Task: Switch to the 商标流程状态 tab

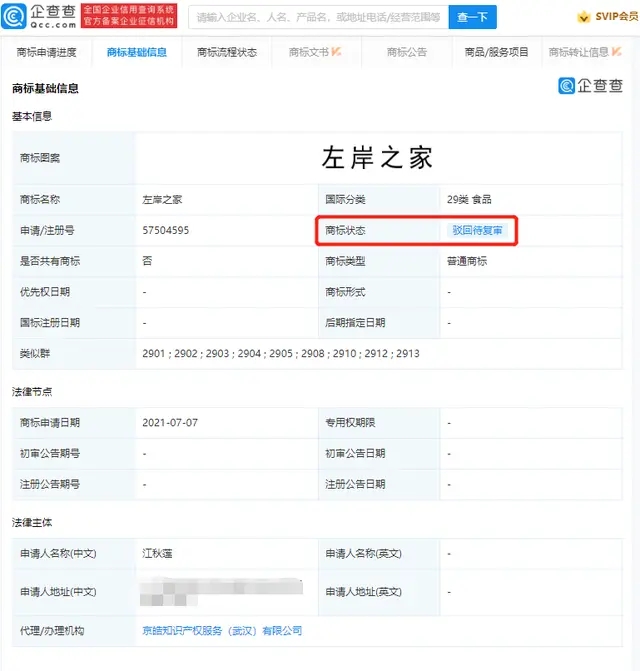Action: point(227,52)
